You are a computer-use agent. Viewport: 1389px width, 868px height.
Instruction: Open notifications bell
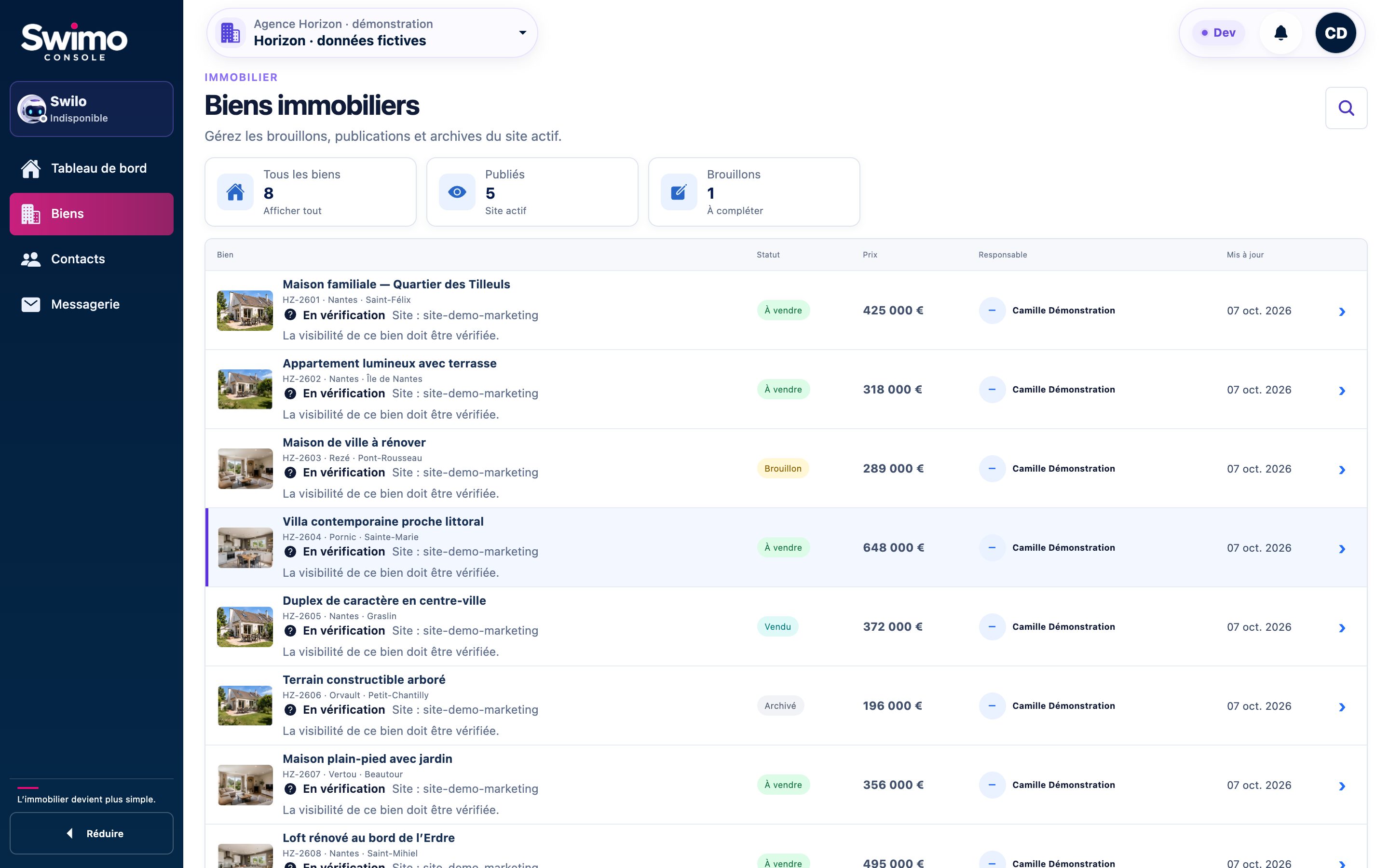pos(1280,33)
